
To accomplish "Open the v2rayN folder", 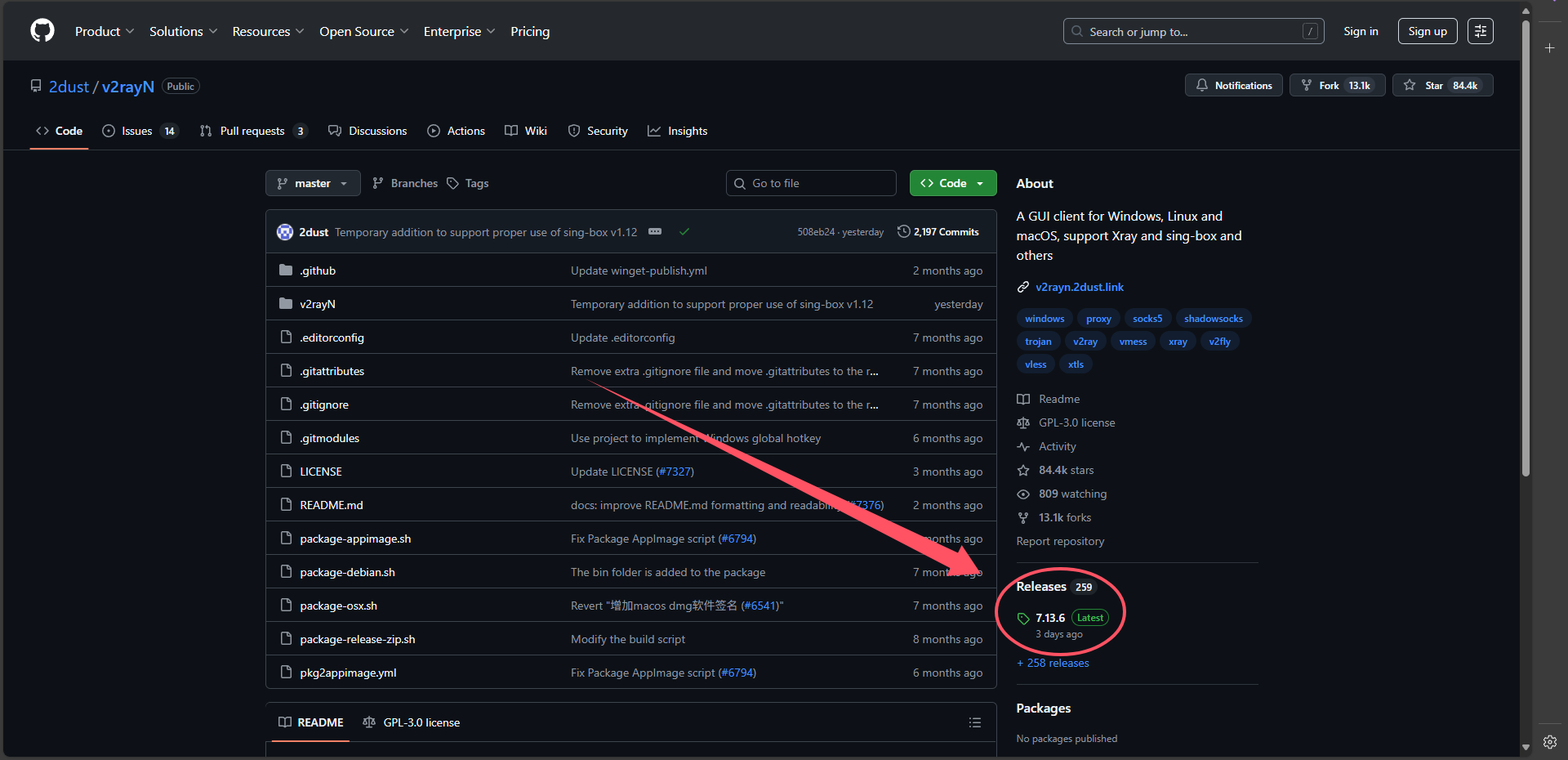I will point(318,304).
